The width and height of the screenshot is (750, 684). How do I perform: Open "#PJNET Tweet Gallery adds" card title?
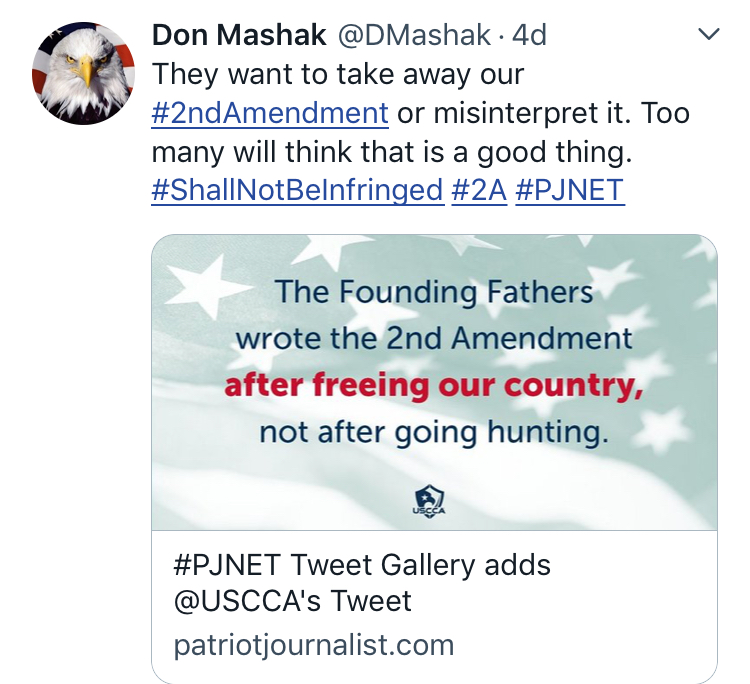[x=362, y=565]
